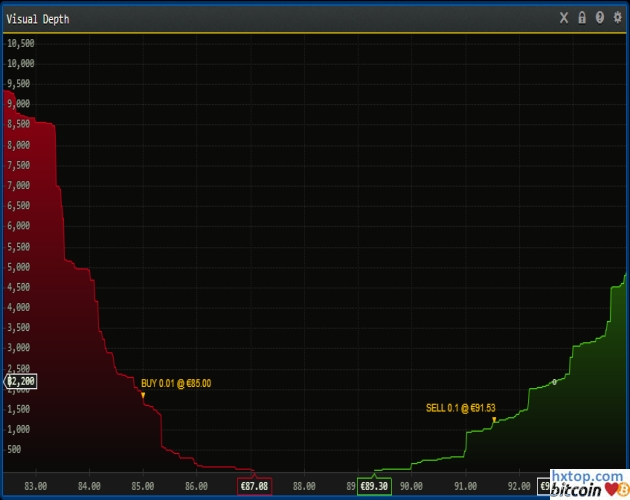Screen dimensions: 630x500
Task: Click the red €87.08 best bid price tag
Action: coord(255,486)
